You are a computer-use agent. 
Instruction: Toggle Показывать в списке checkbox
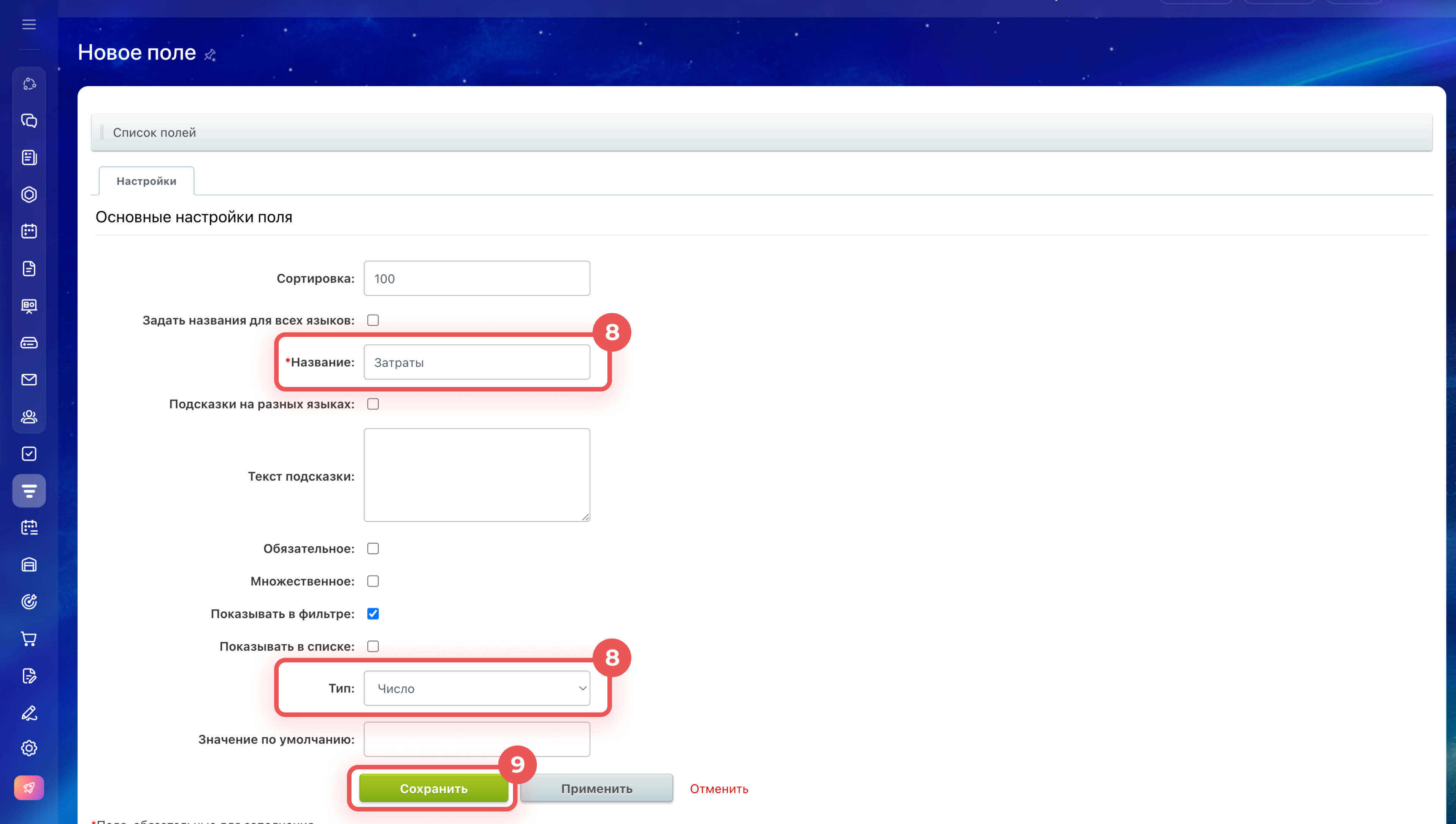click(x=373, y=646)
